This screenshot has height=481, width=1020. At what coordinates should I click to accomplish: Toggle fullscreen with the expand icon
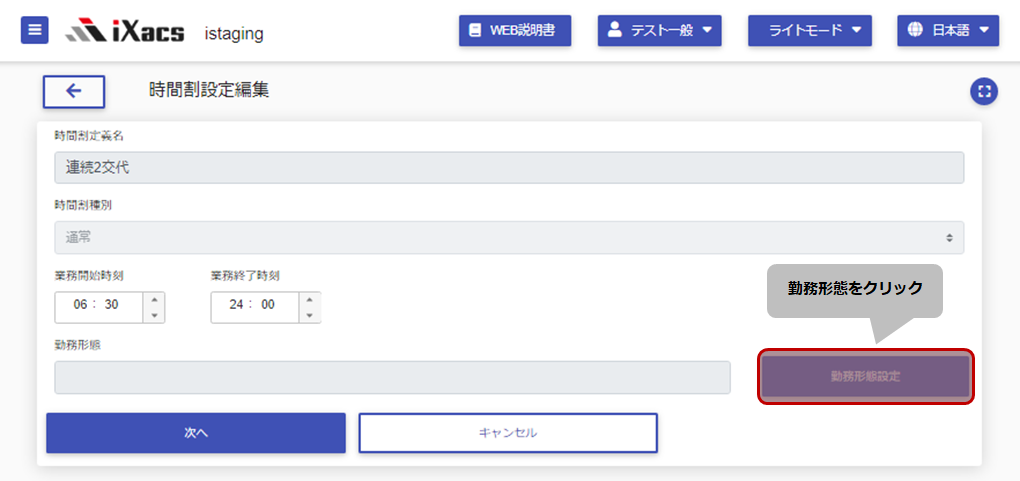[984, 92]
